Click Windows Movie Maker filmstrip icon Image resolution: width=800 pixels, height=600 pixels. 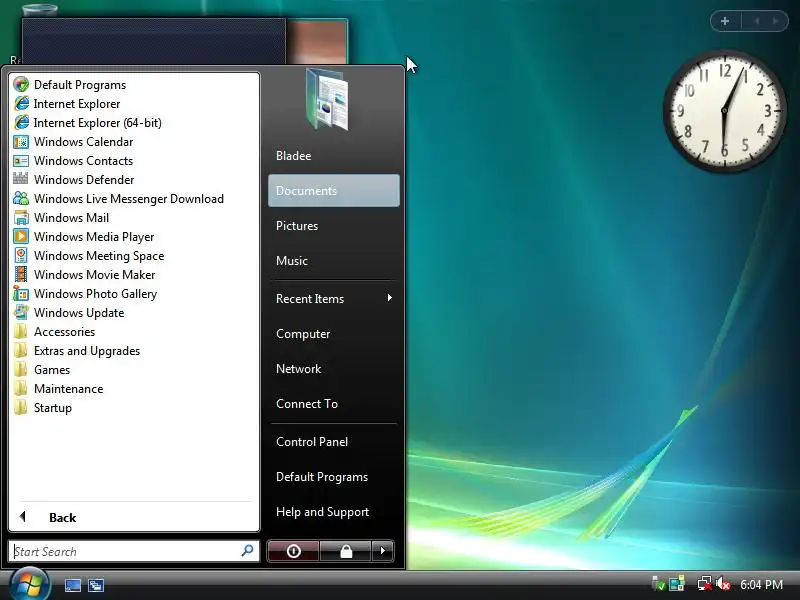tap(21, 274)
